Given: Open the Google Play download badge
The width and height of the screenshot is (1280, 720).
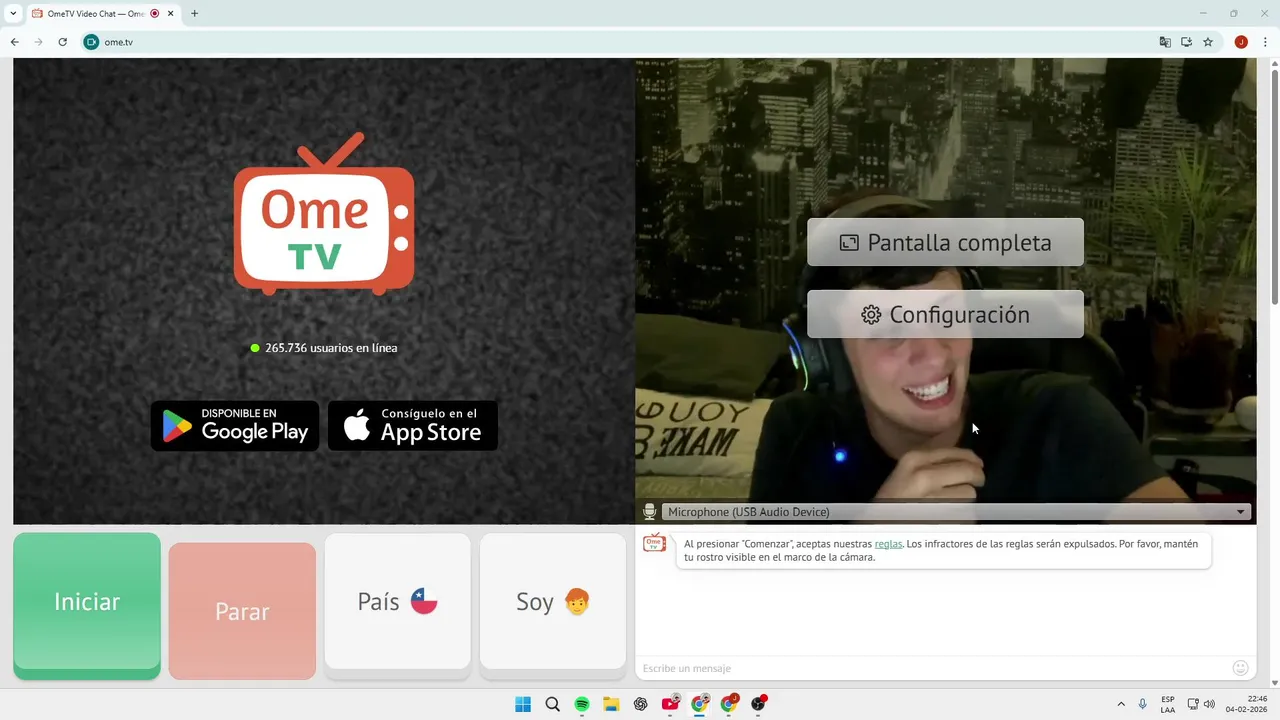Looking at the screenshot, I should (x=235, y=426).
